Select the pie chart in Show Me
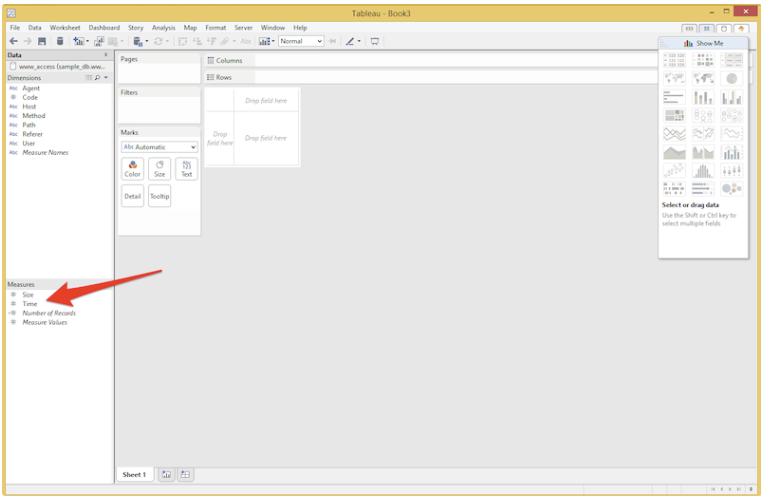This screenshot has width=765, height=502. (x=732, y=79)
